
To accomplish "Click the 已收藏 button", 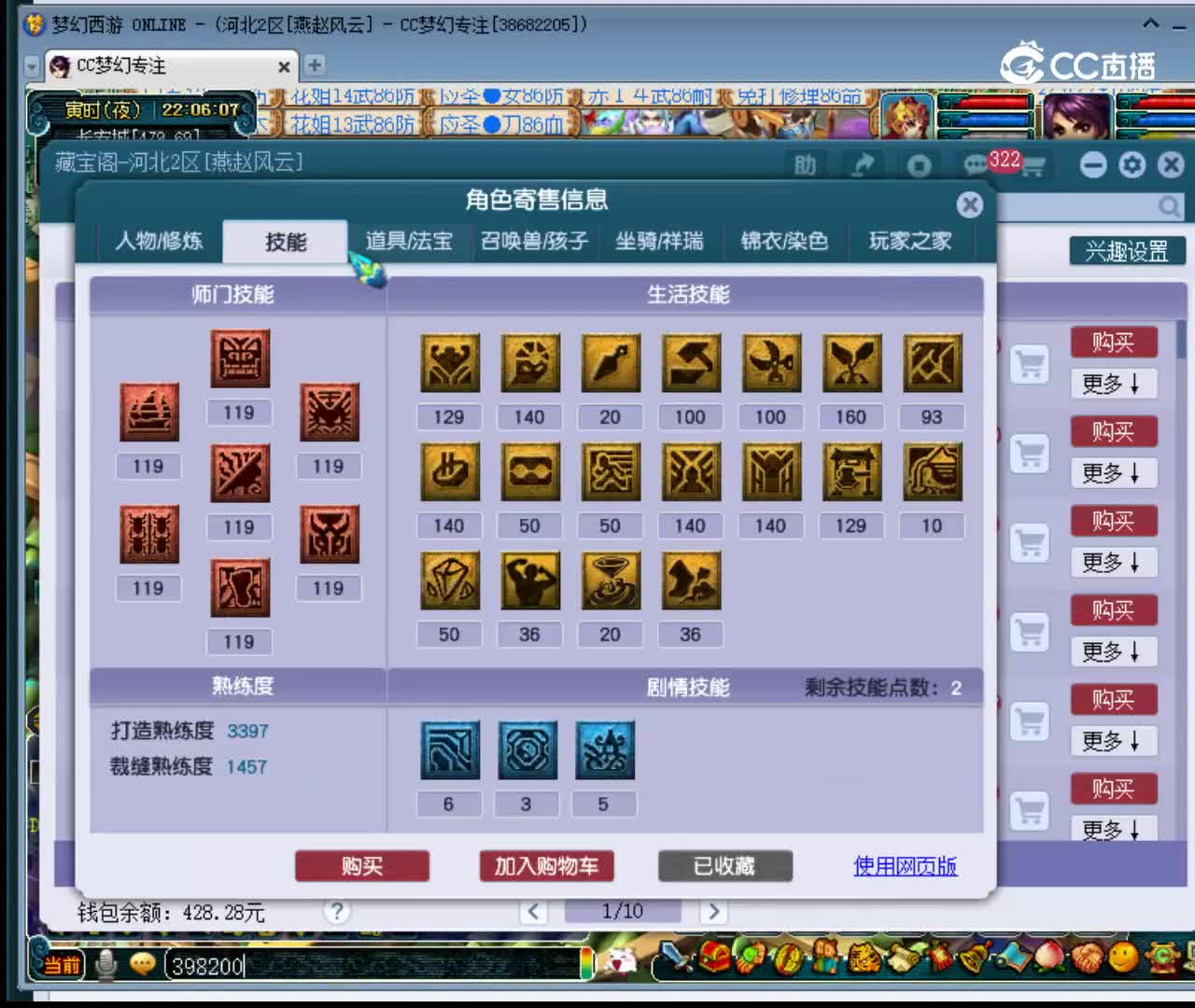I will click(725, 866).
